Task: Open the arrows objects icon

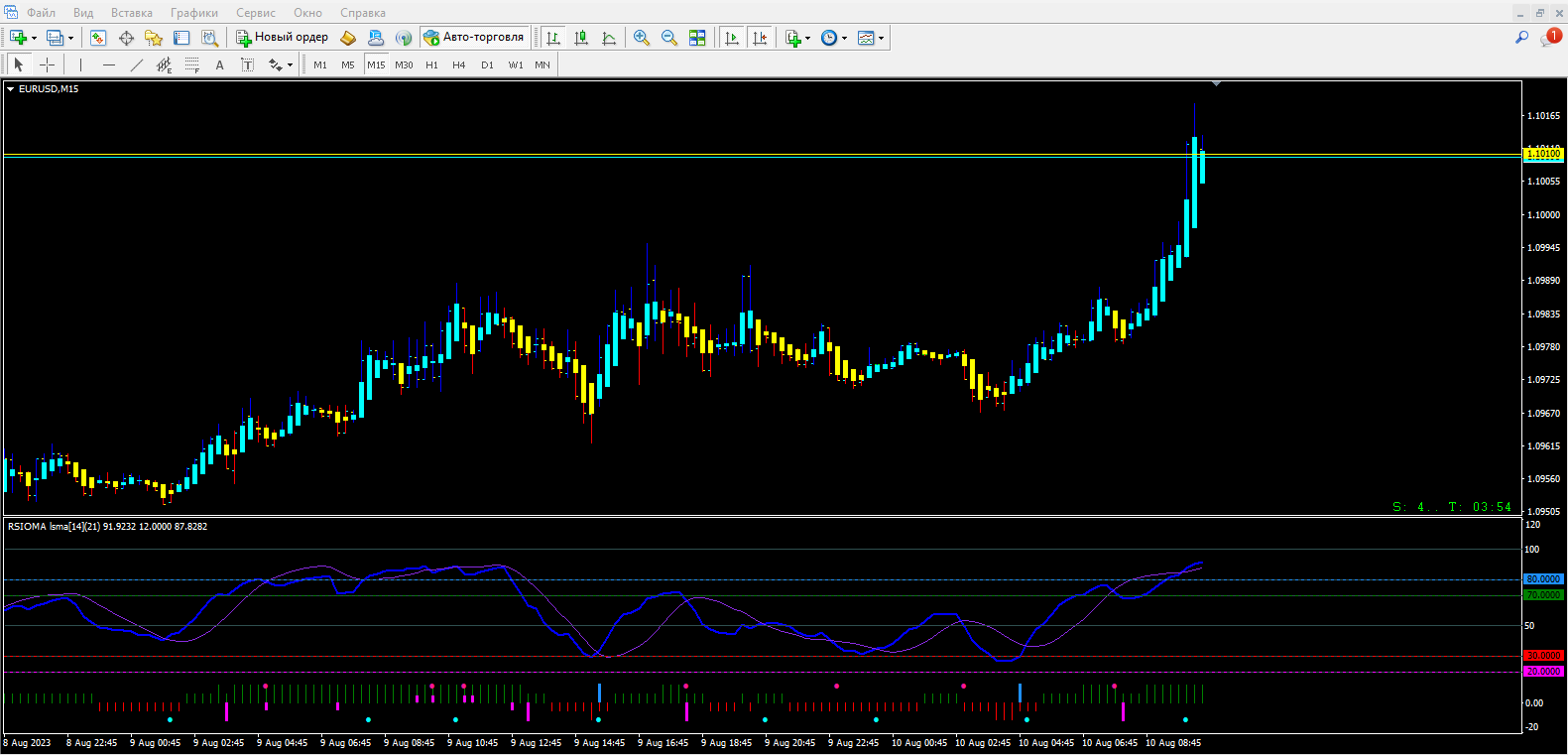Action: pos(275,64)
